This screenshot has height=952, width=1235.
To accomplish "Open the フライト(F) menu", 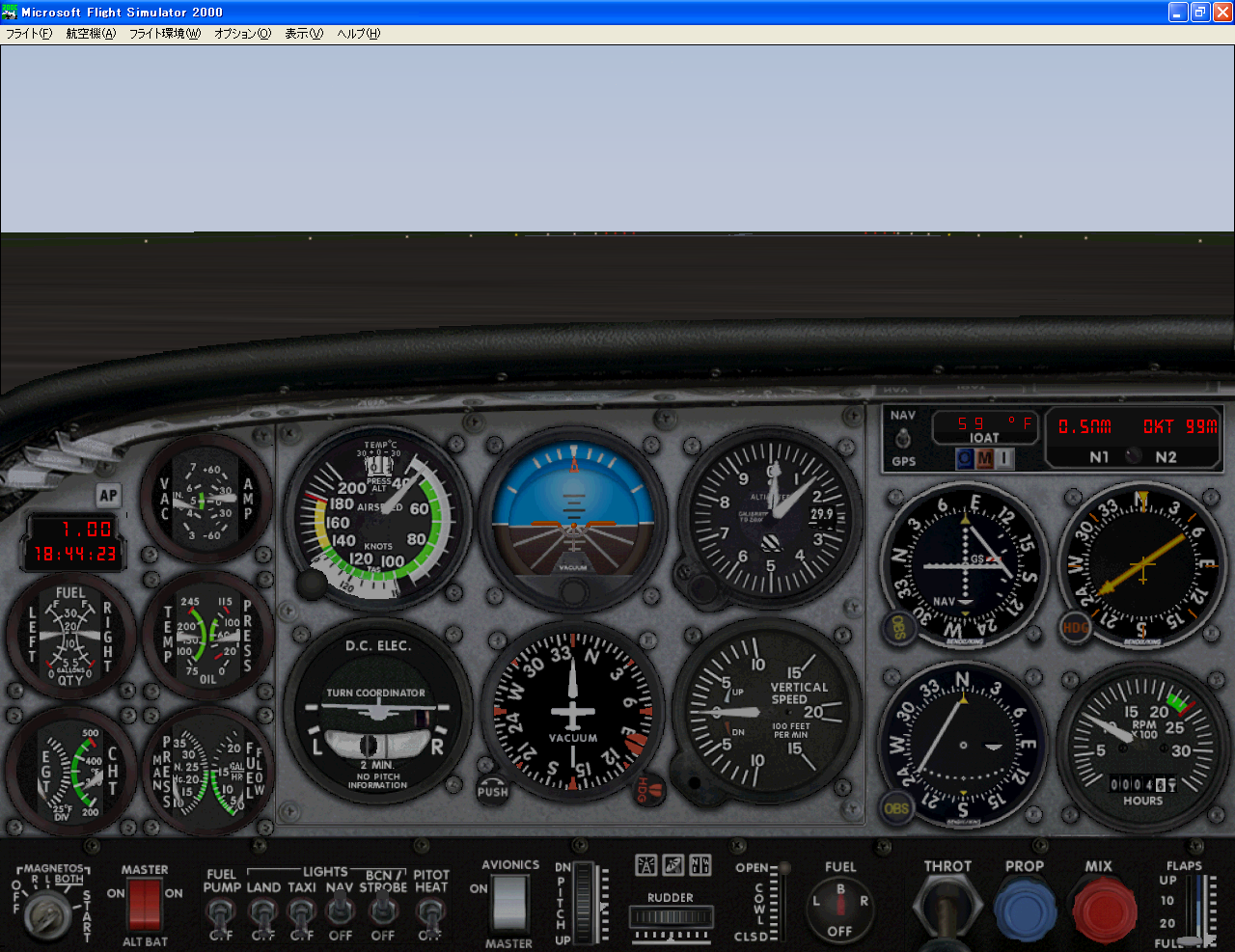I will point(29,34).
